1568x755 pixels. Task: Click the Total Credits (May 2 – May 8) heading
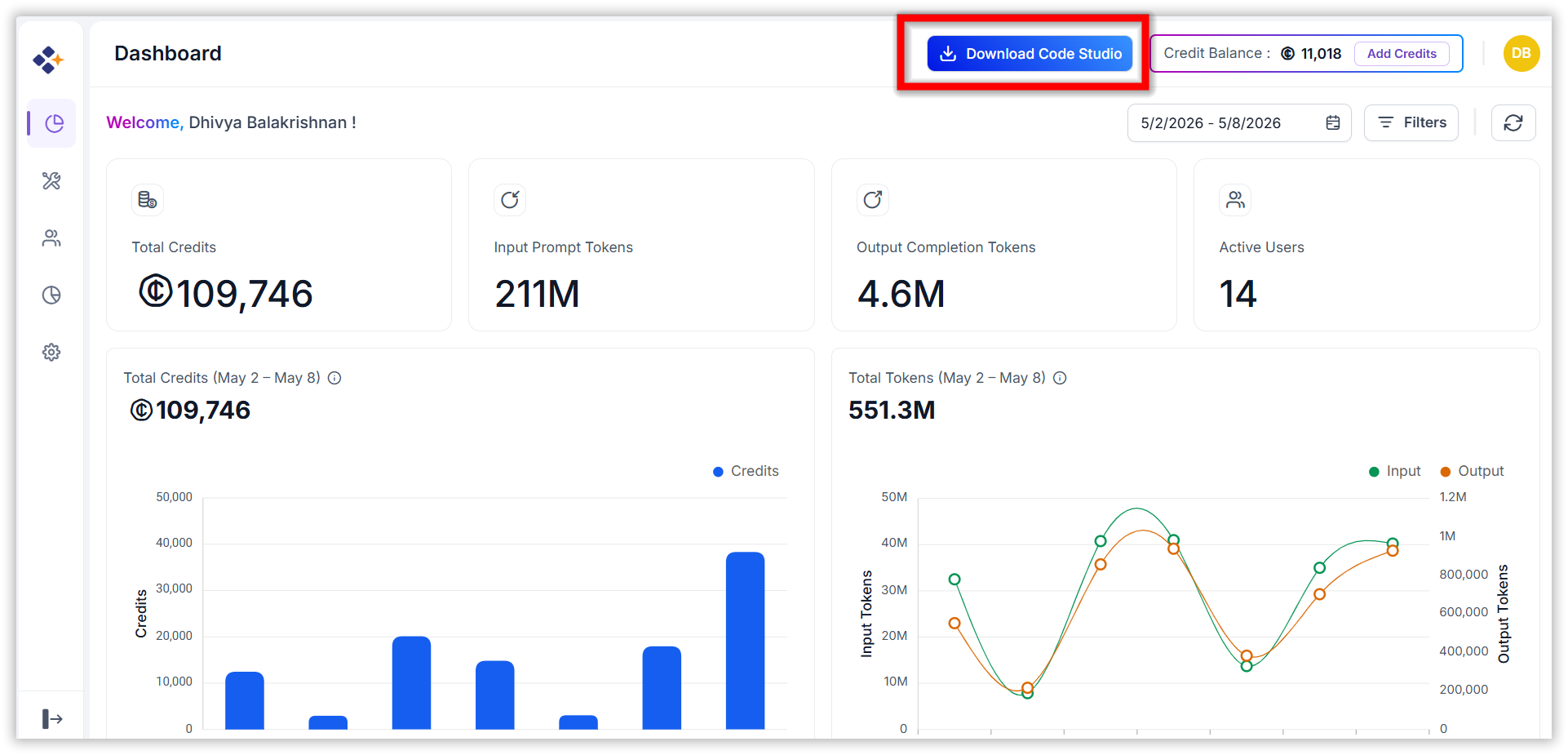tap(222, 378)
